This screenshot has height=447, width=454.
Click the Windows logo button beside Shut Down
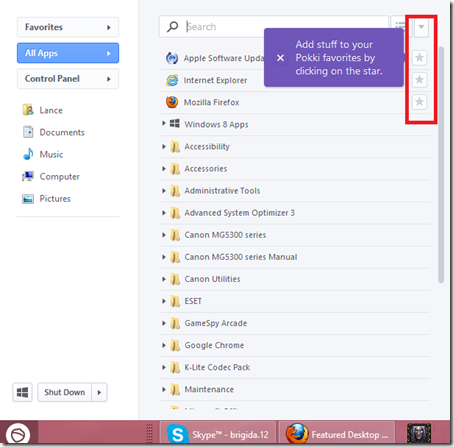click(x=22, y=392)
